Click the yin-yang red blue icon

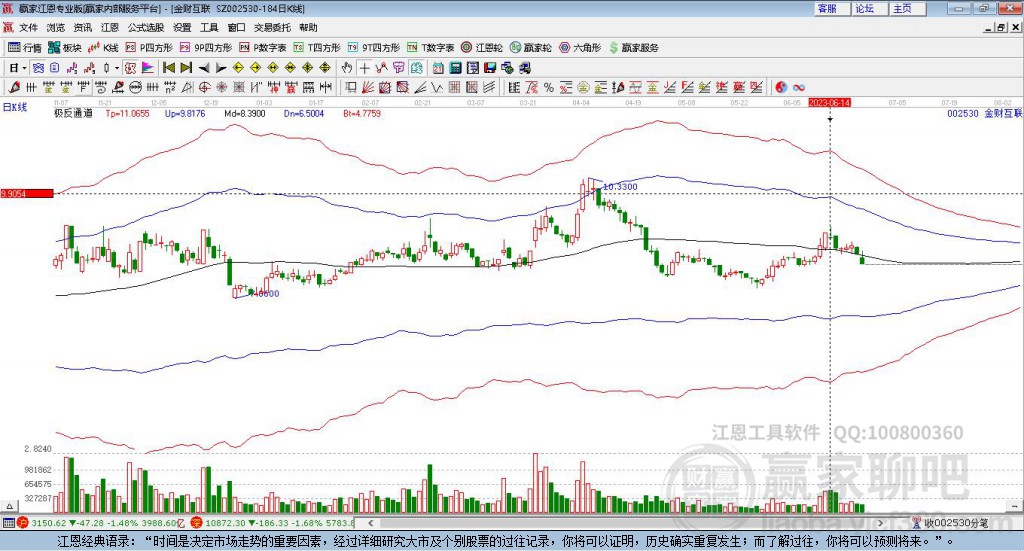[x=781, y=87]
